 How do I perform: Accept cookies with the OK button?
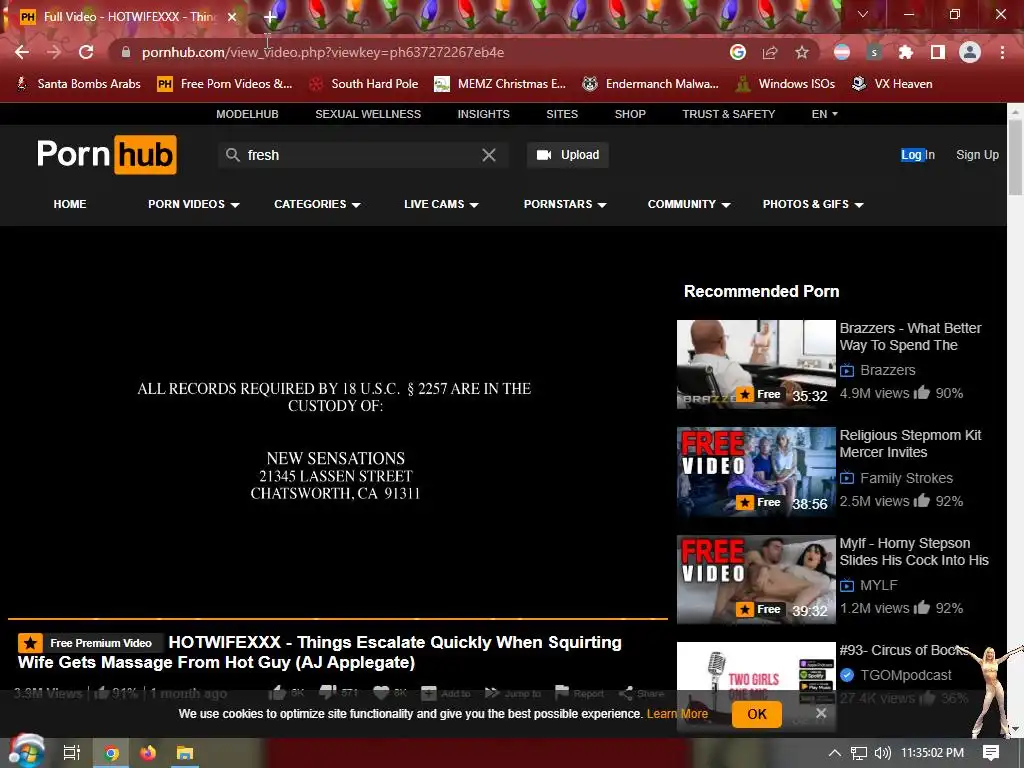(757, 714)
